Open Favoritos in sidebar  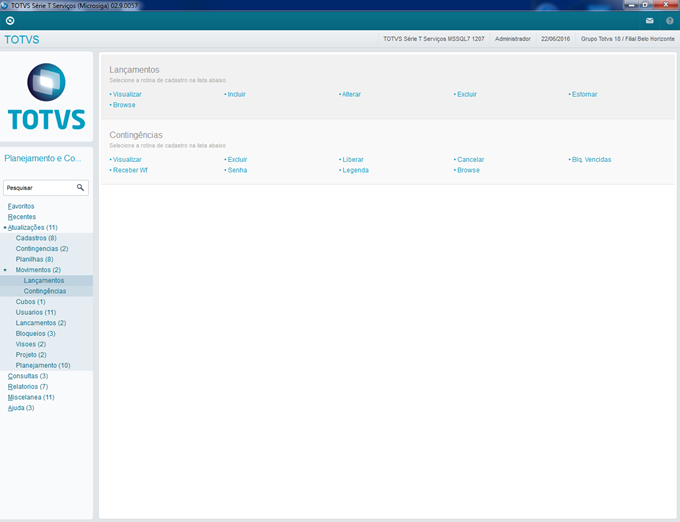click(21, 206)
